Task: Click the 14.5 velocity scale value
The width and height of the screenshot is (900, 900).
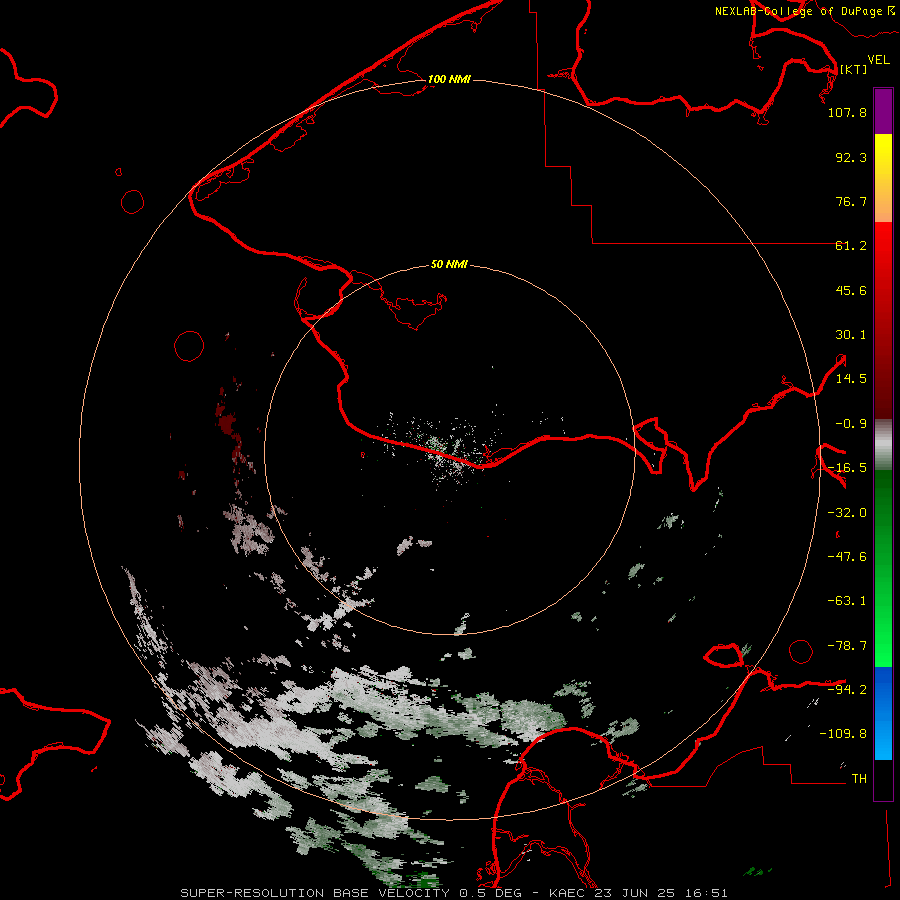Action: pos(851,379)
